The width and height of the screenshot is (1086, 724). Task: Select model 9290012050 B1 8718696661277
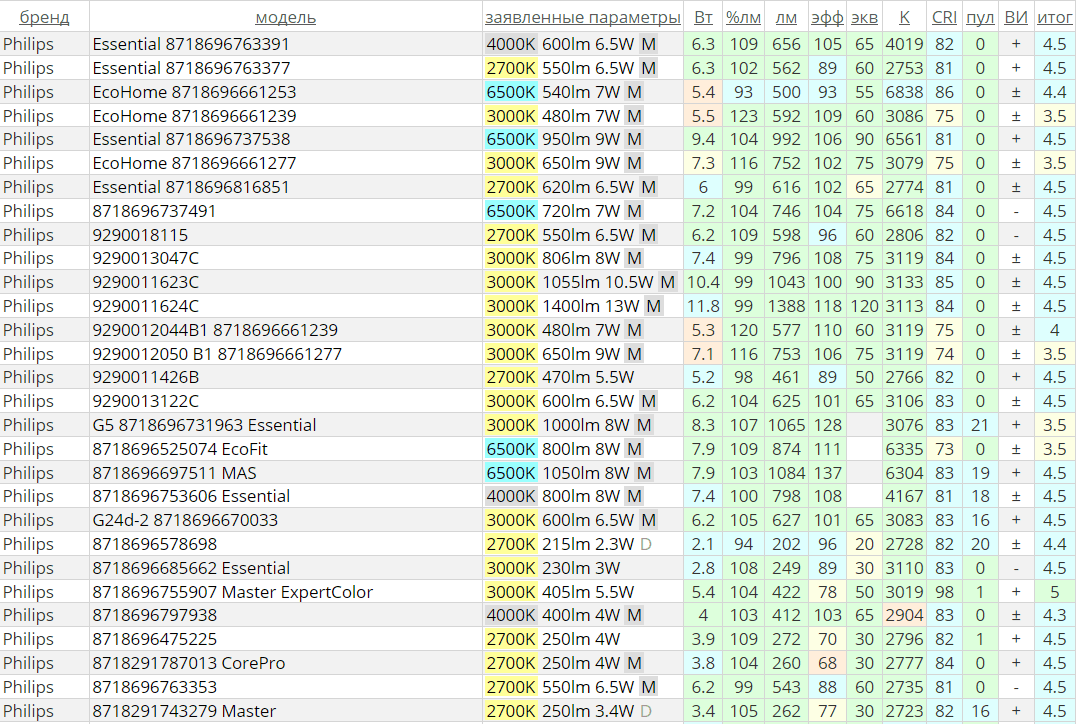pyautogui.click(x=217, y=354)
